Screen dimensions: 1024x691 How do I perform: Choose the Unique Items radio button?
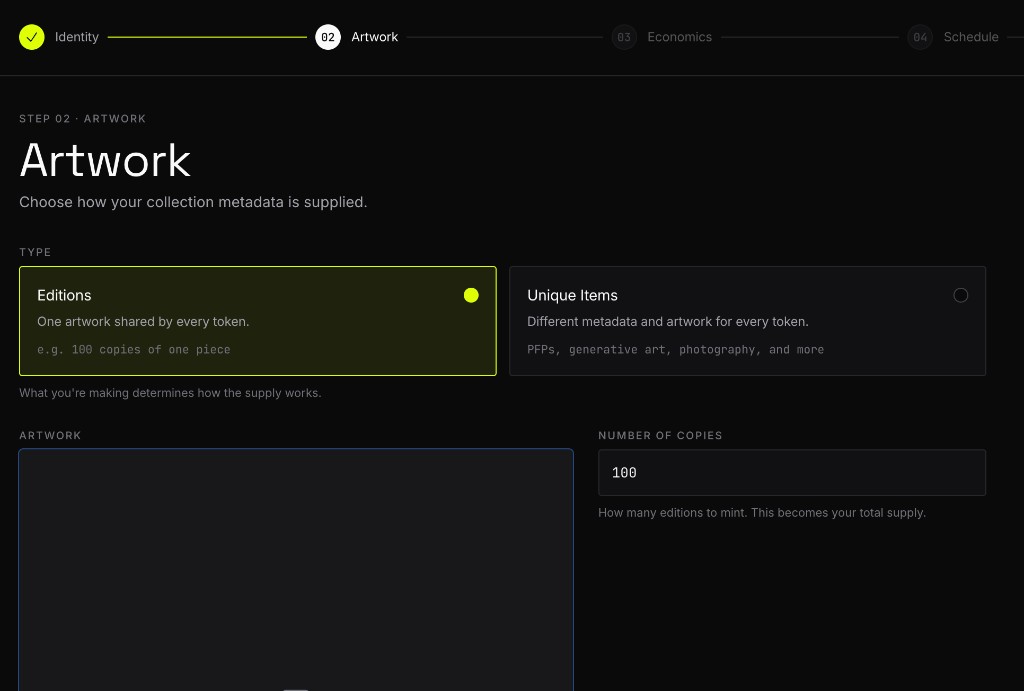(x=961, y=295)
